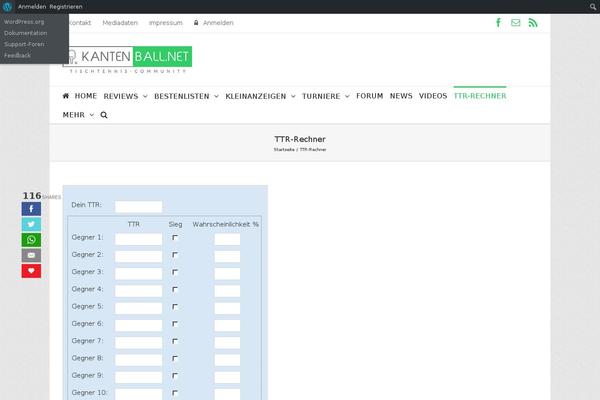Open the NEWS menu item

click(x=401, y=96)
